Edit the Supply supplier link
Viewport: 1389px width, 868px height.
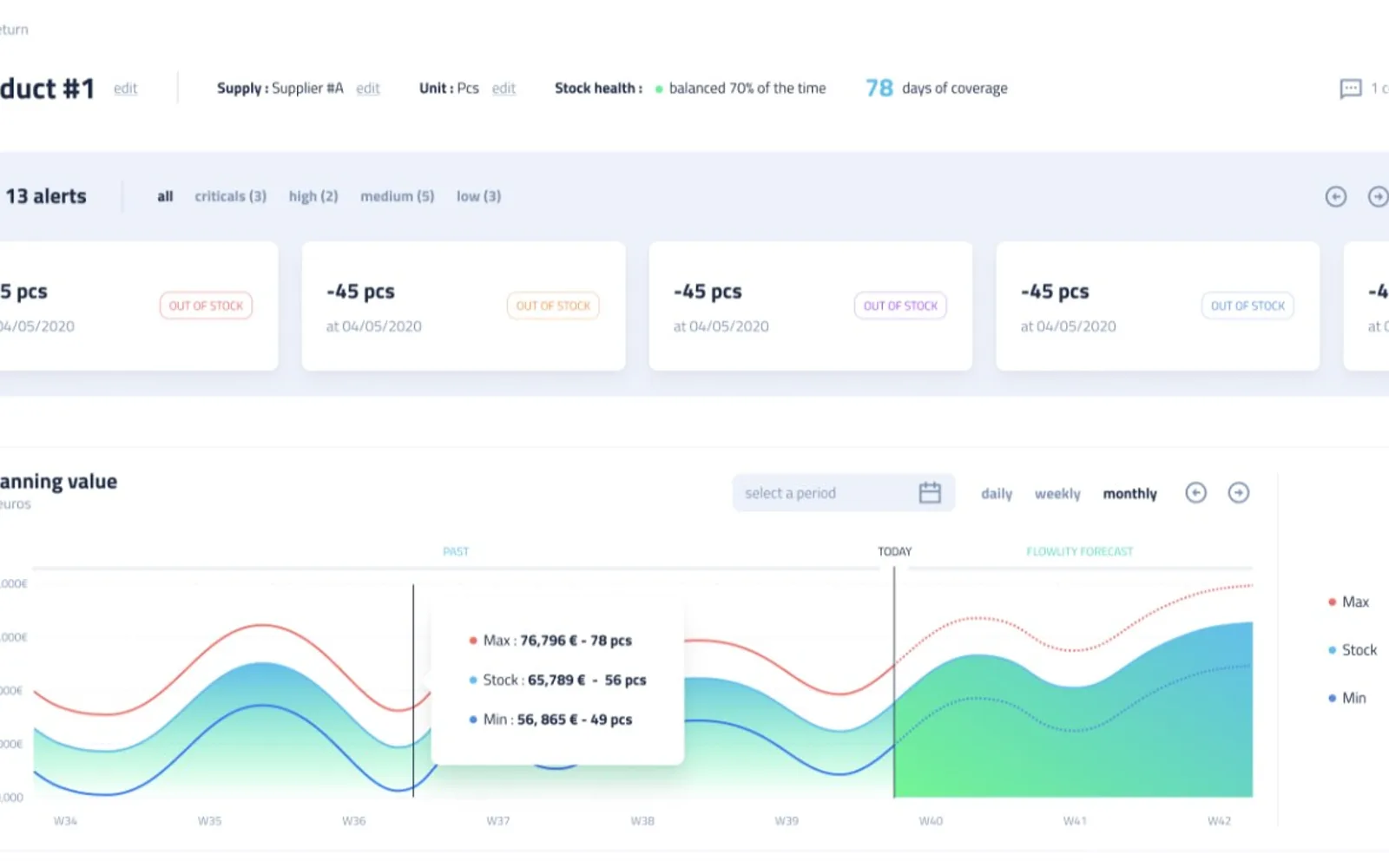368,89
